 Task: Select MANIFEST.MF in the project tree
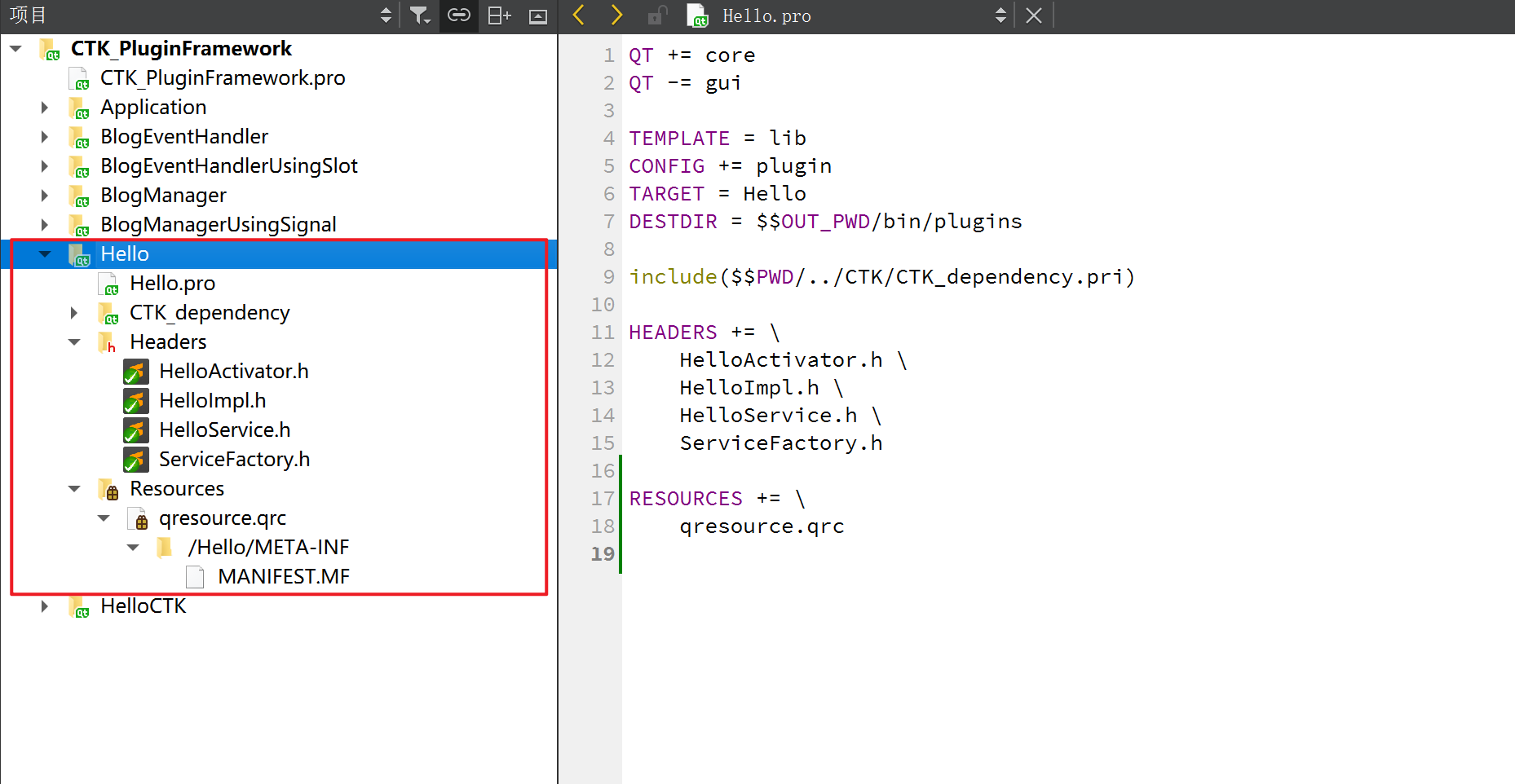284,576
